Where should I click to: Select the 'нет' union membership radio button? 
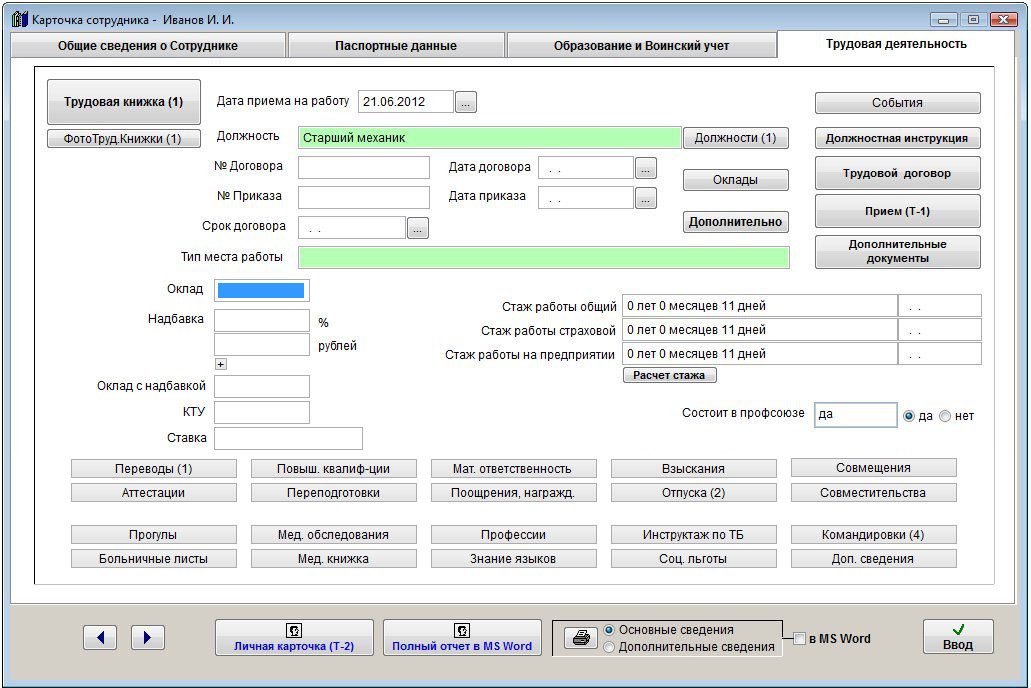click(945, 416)
